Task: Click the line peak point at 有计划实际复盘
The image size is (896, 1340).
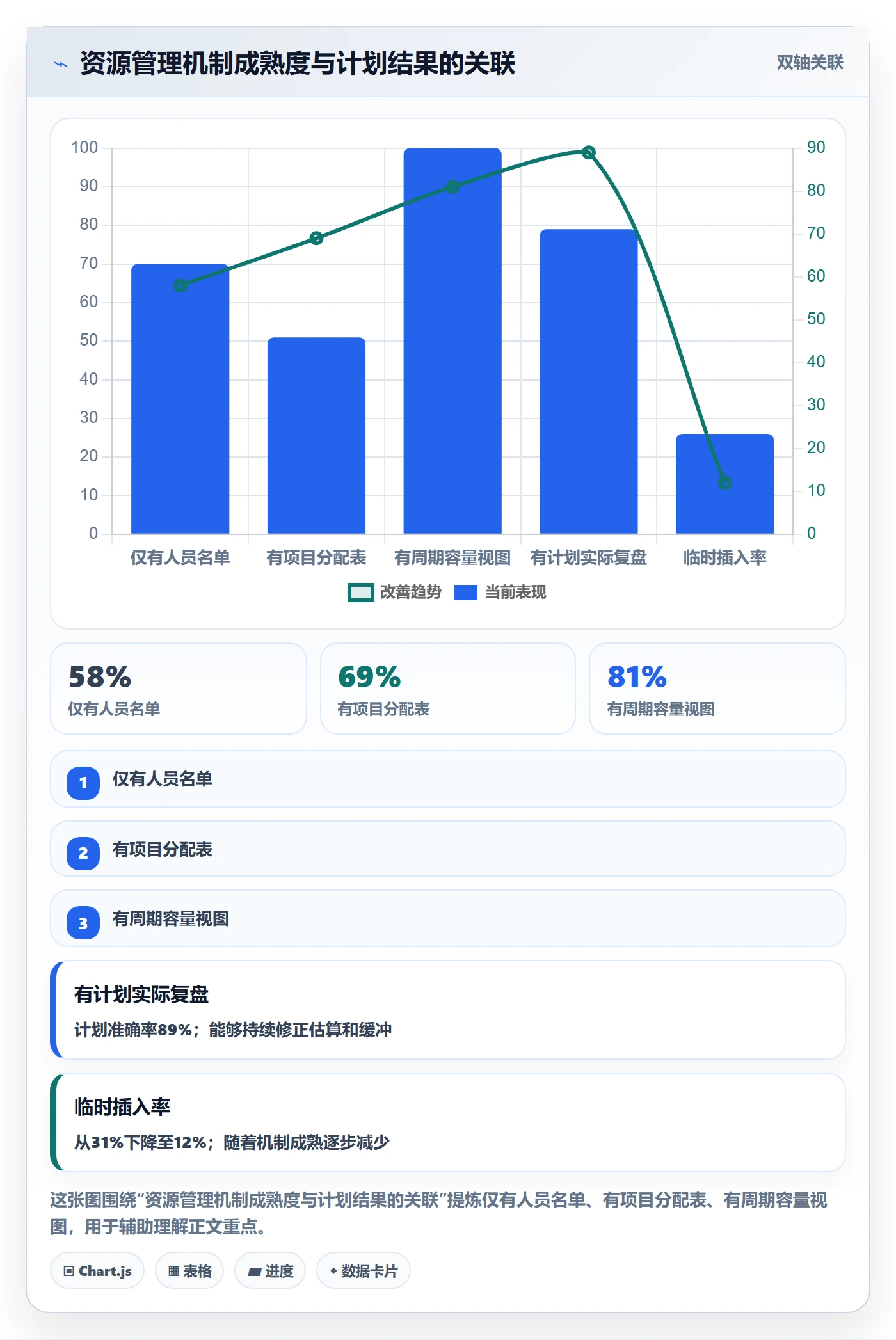Action: coord(589,152)
